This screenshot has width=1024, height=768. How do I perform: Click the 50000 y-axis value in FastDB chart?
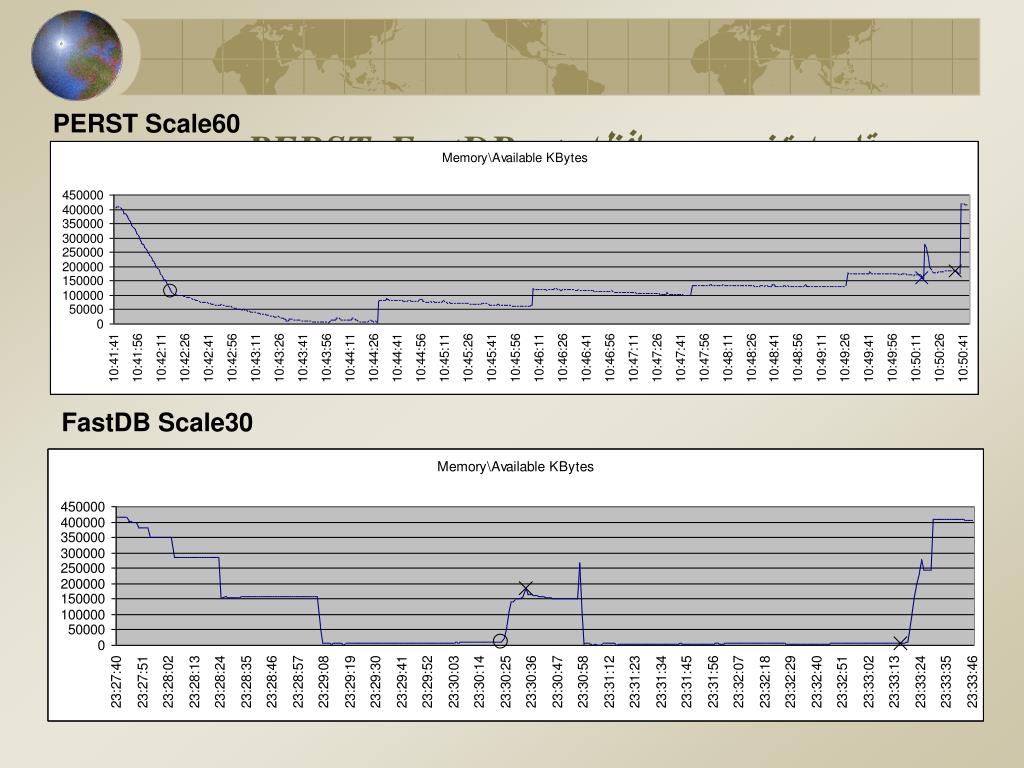click(86, 630)
